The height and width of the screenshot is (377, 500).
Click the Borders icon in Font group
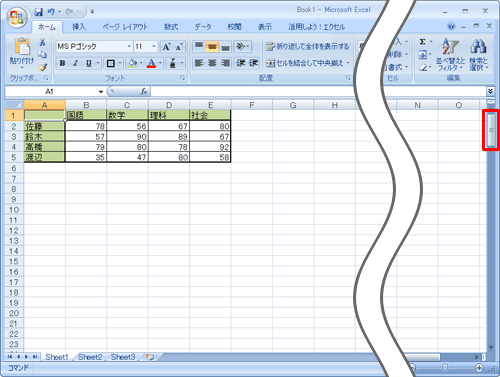click(110, 63)
